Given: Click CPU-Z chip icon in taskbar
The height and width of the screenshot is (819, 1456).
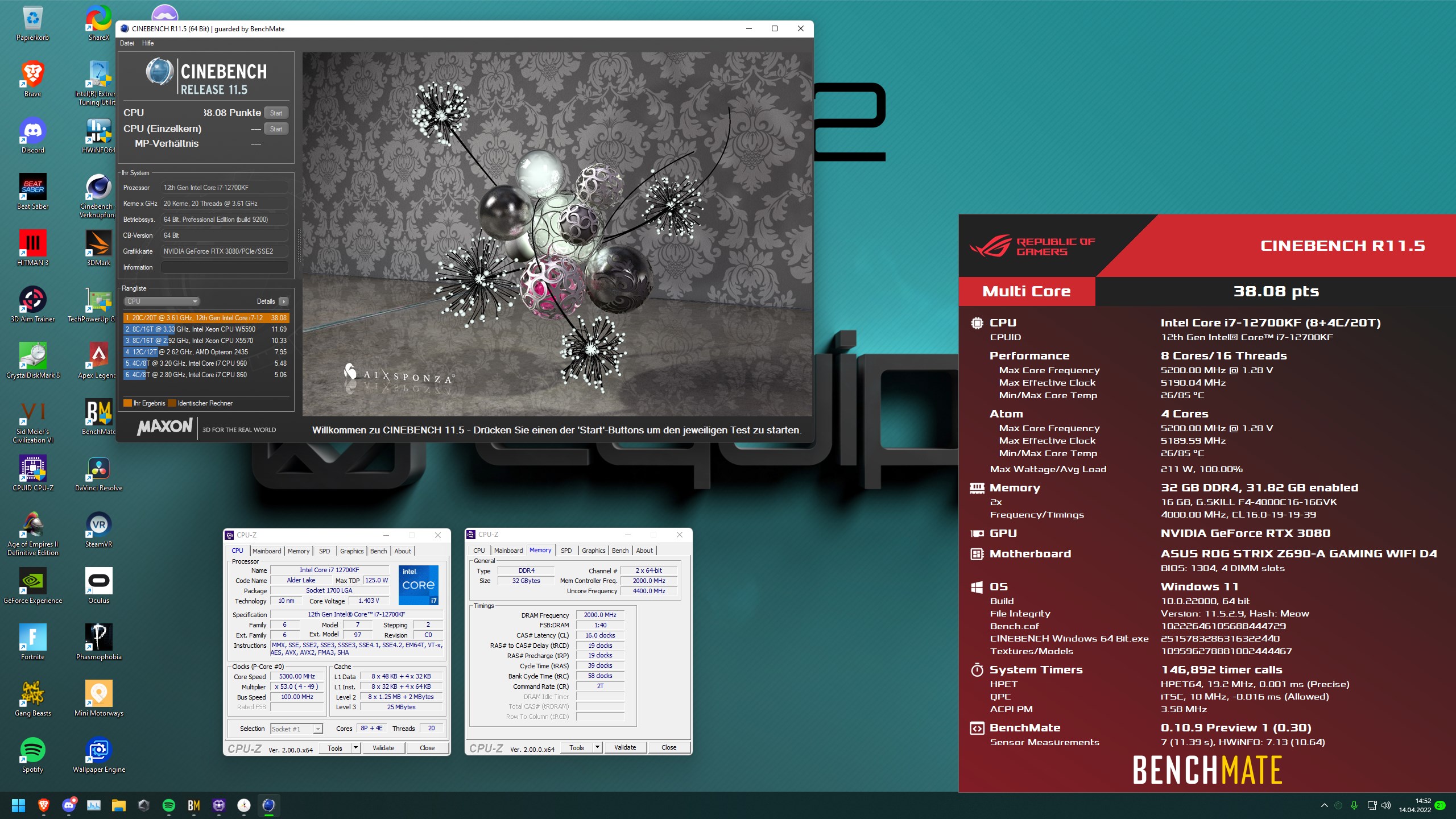Looking at the screenshot, I should point(219,805).
